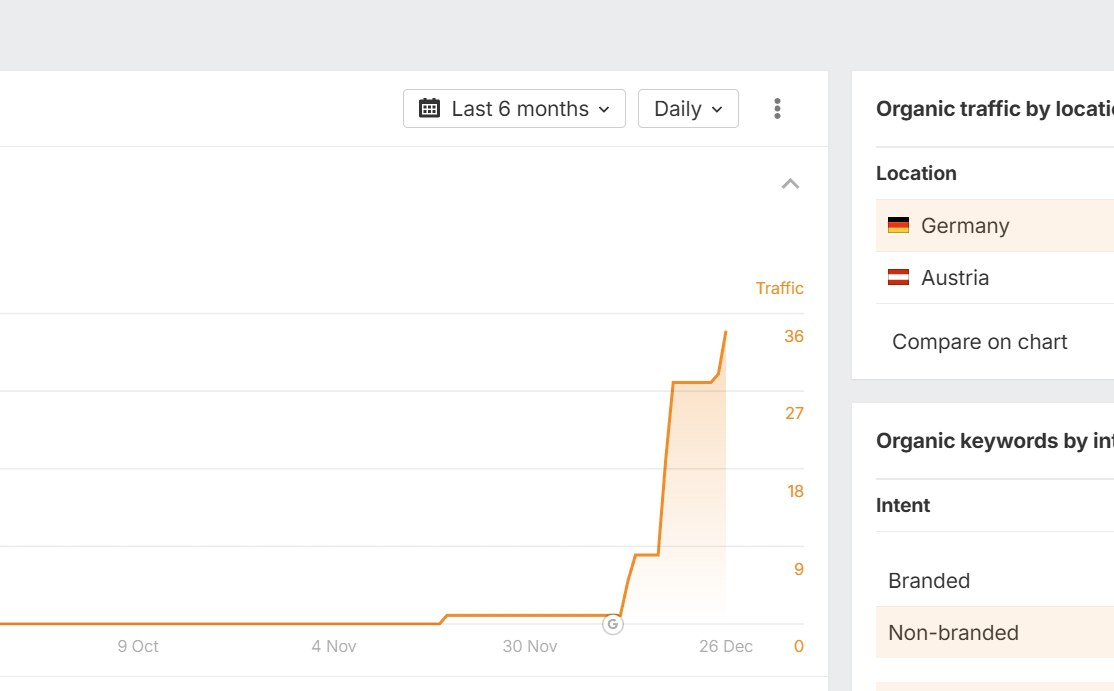Open the Daily granularity dropdown

[688, 109]
